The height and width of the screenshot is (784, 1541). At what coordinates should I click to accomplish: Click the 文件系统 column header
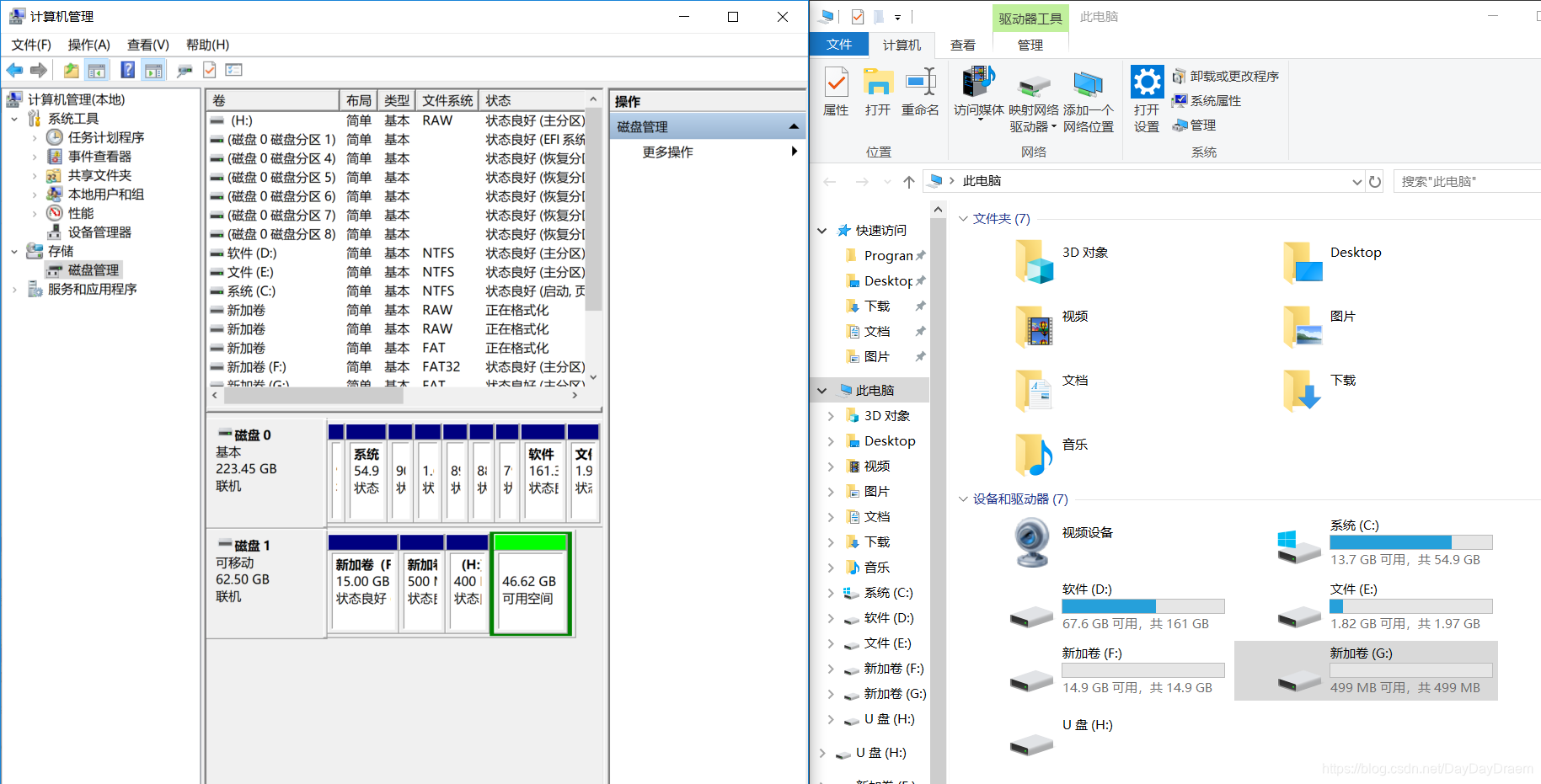447,100
